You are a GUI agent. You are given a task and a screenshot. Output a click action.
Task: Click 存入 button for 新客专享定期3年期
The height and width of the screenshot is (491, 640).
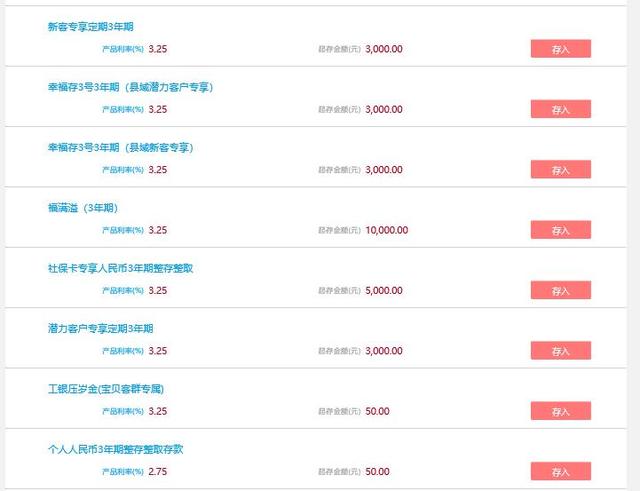(x=560, y=48)
